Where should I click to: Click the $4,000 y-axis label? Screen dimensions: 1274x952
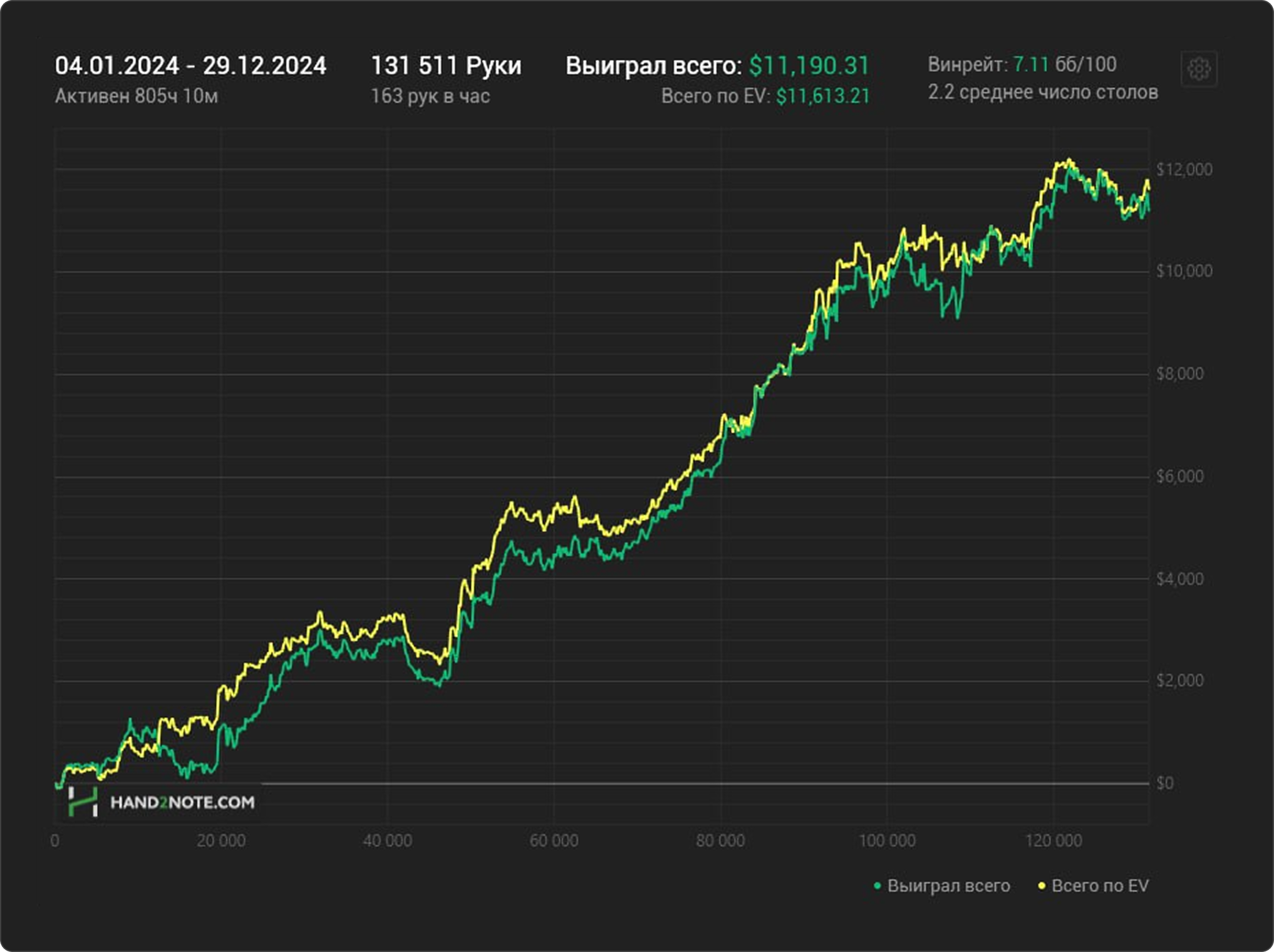pyautogui.click(x=1179, y=579)
